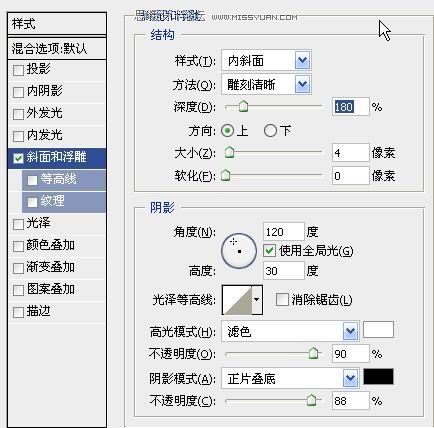This screenshot has width=434, height=428.
Task: Open the 方法 technique dropdown showing 雕刻清晰
Action: pos(266,84)
